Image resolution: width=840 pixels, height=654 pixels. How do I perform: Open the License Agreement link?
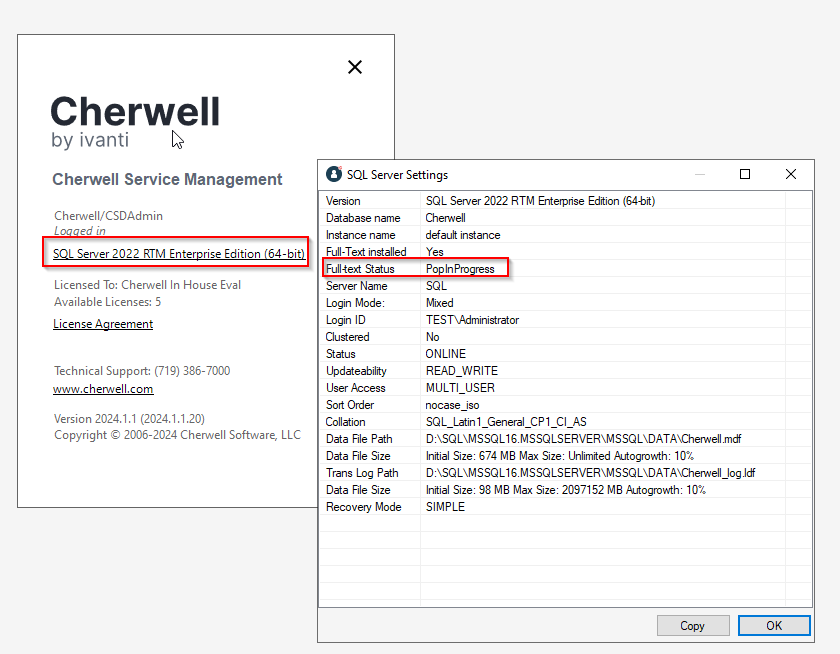(103, 324)
